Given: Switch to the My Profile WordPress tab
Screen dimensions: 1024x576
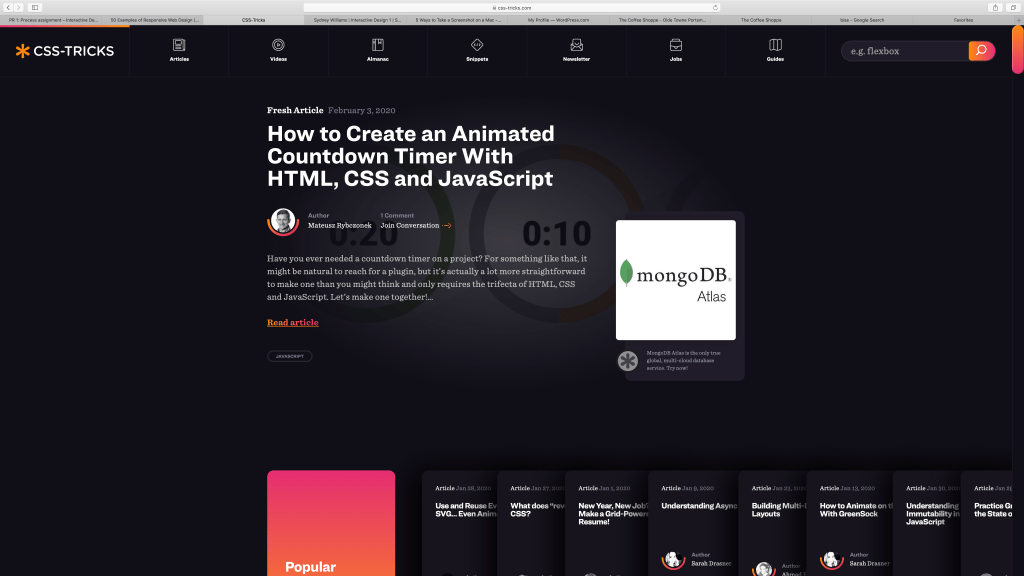Looking at the screenshot, I should click(x=558, y=19).
